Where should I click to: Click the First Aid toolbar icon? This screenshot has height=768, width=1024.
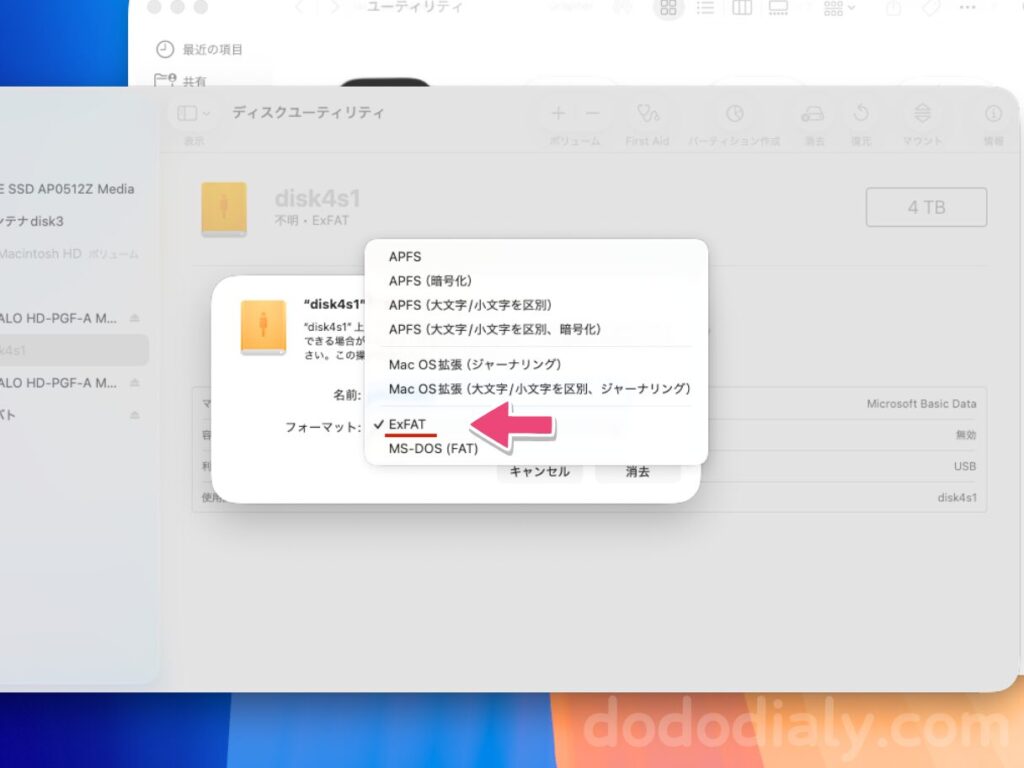(647, 114)
